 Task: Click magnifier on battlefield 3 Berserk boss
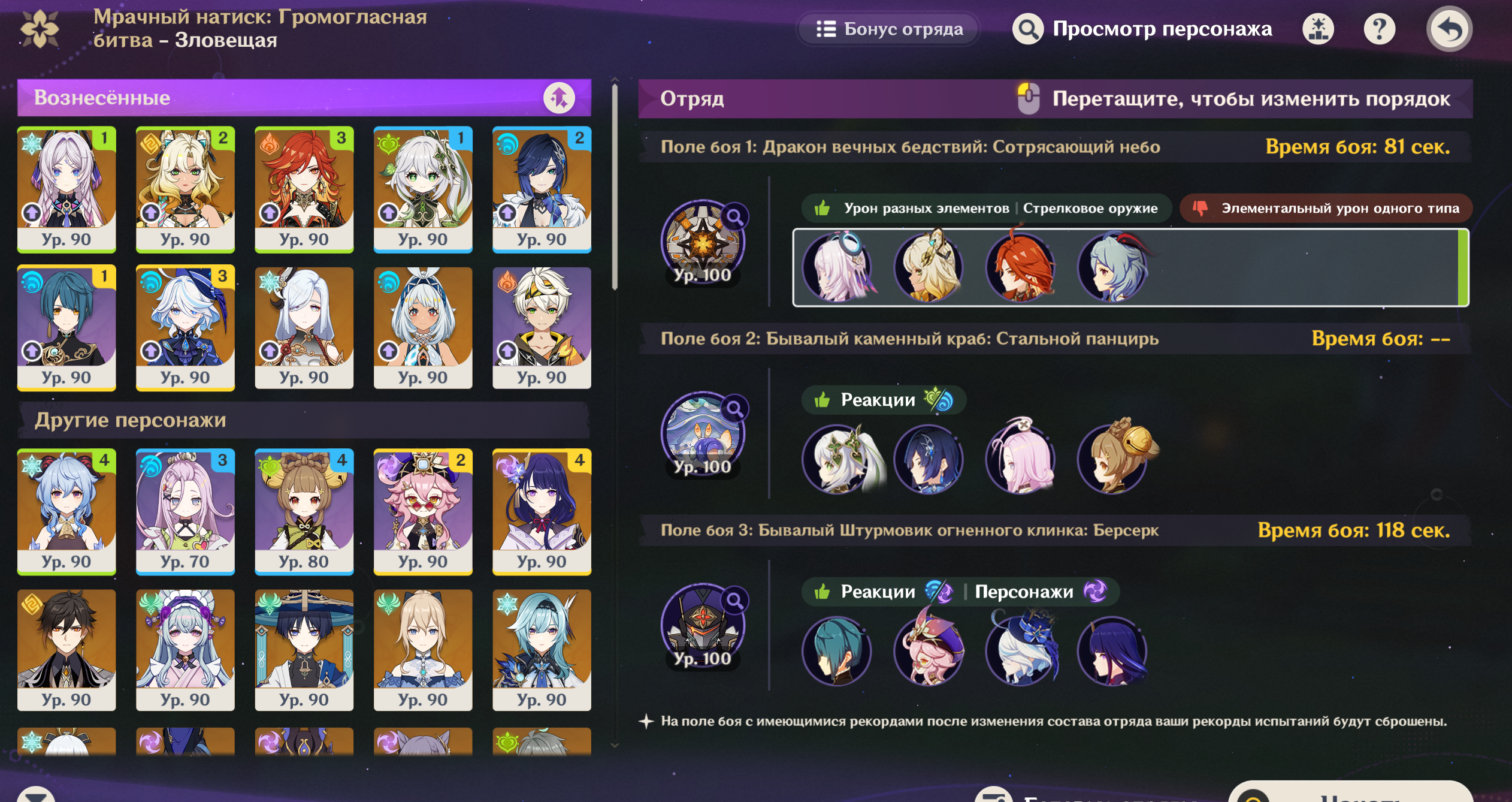pos(735,599)
